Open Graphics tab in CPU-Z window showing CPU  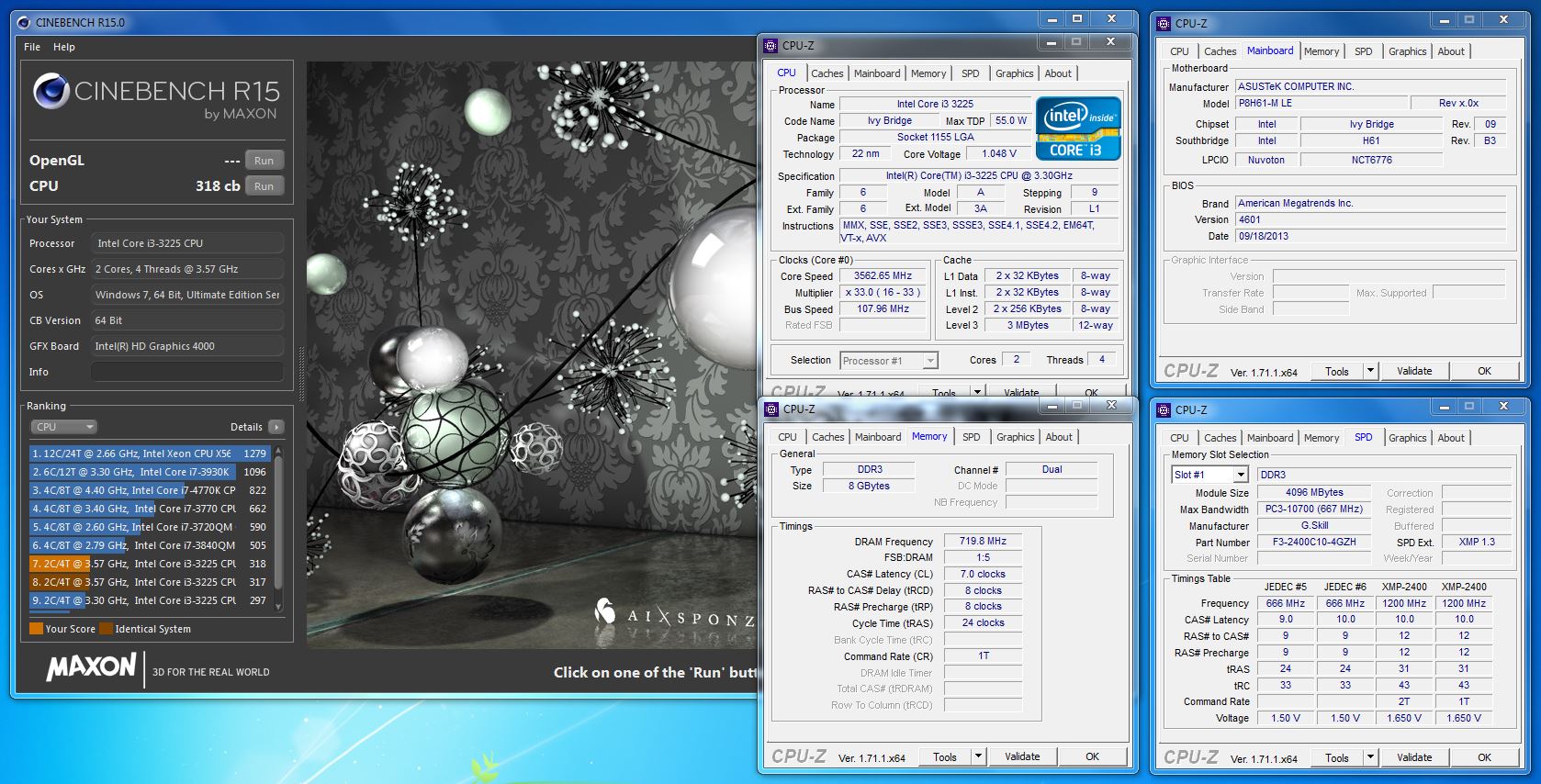coord(1014,73)
